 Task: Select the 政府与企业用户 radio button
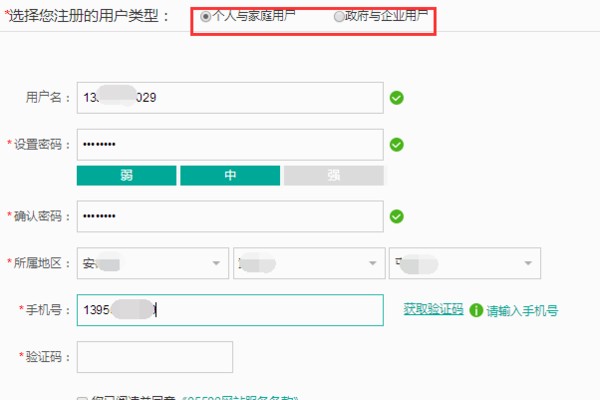[338, 17]
